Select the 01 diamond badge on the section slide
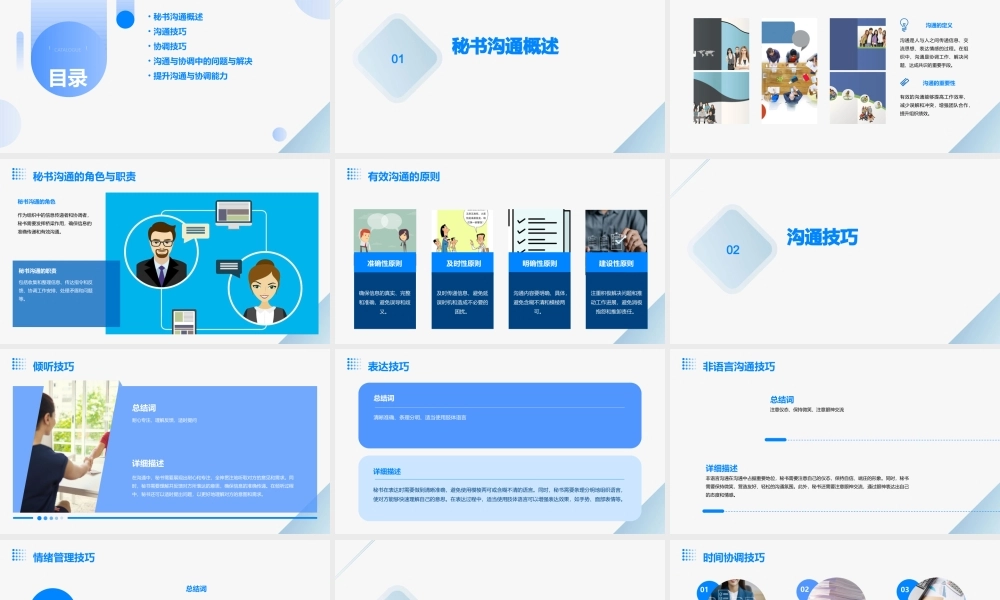 coord(397,59)
